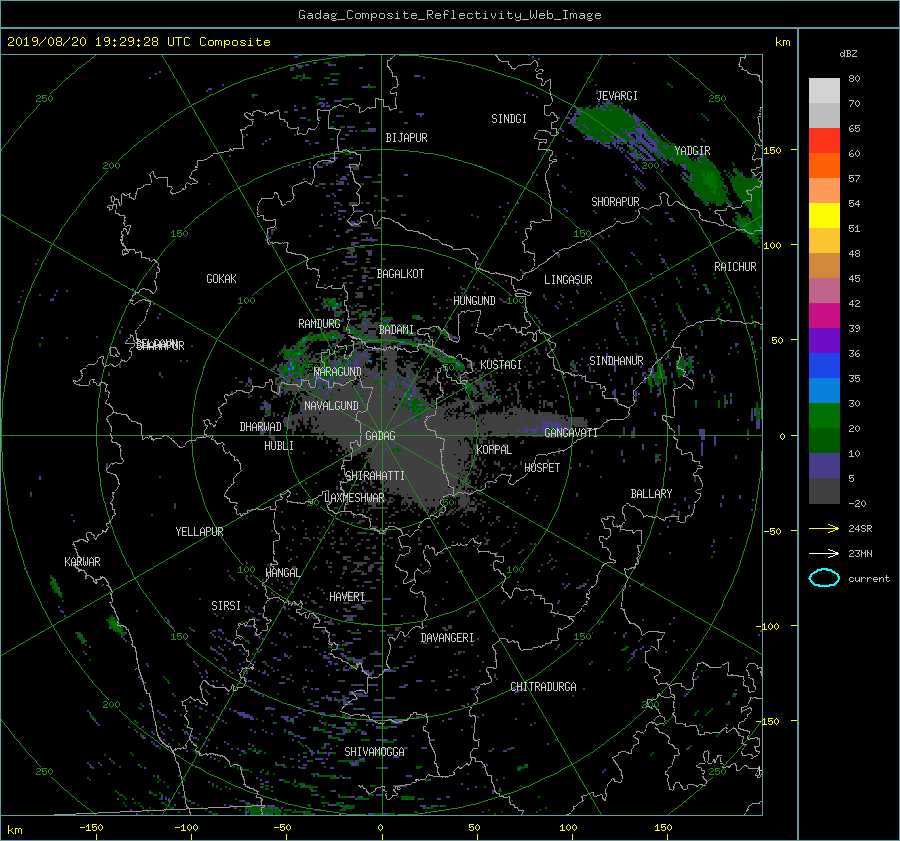Click the RAMDURG city label
900x841 pixels.
point(319,324)
